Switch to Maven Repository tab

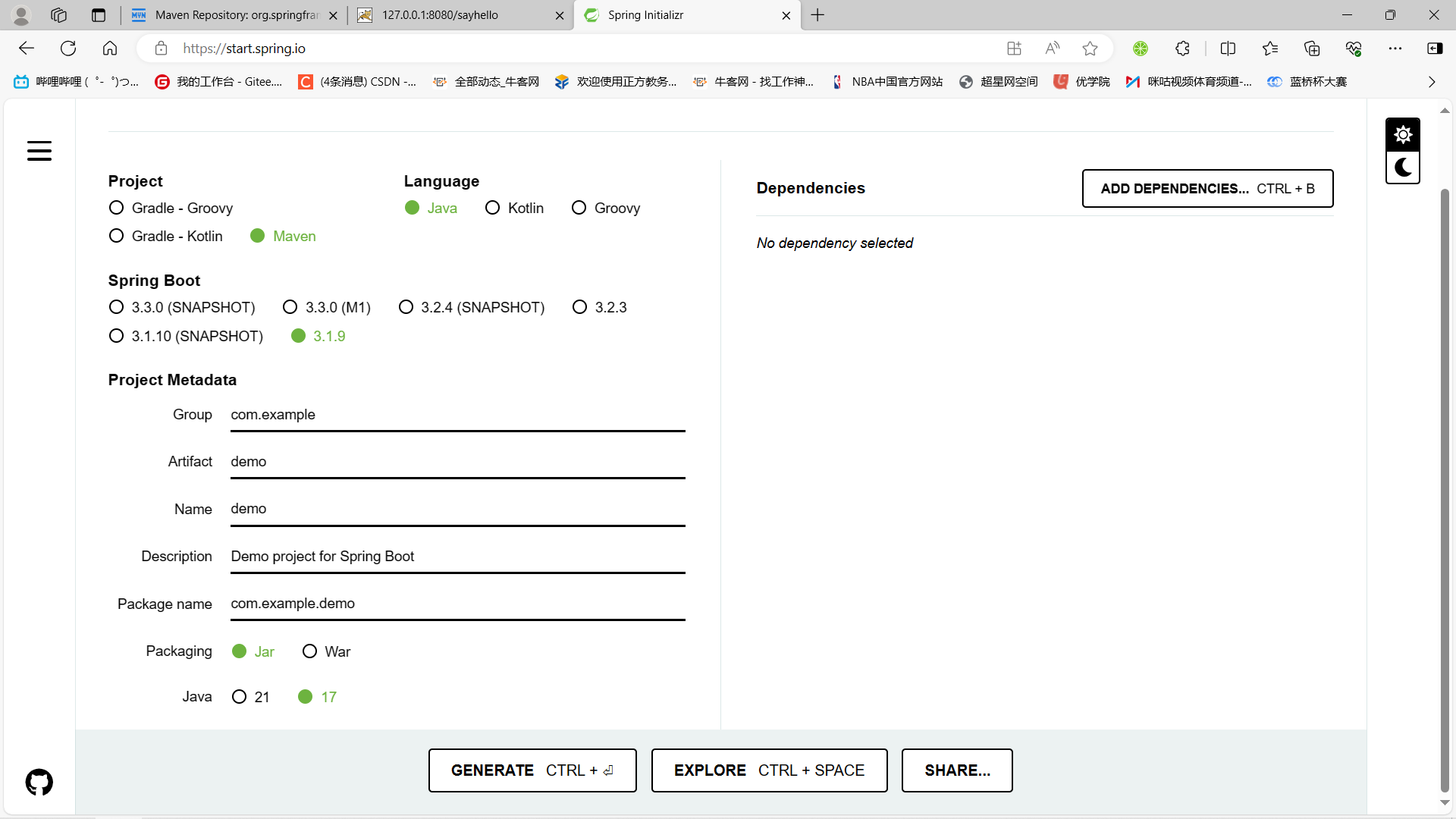234,15
